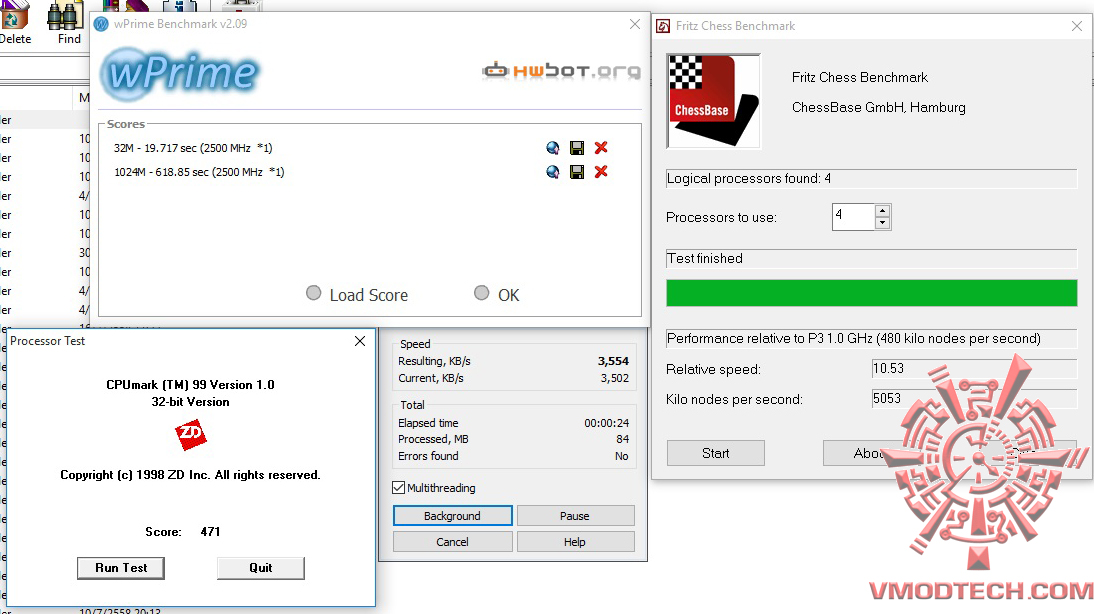The width and height of the screenshot is (1094, 614).
Task: Select the OK radio option in wPrime
Action: [481, 293]
